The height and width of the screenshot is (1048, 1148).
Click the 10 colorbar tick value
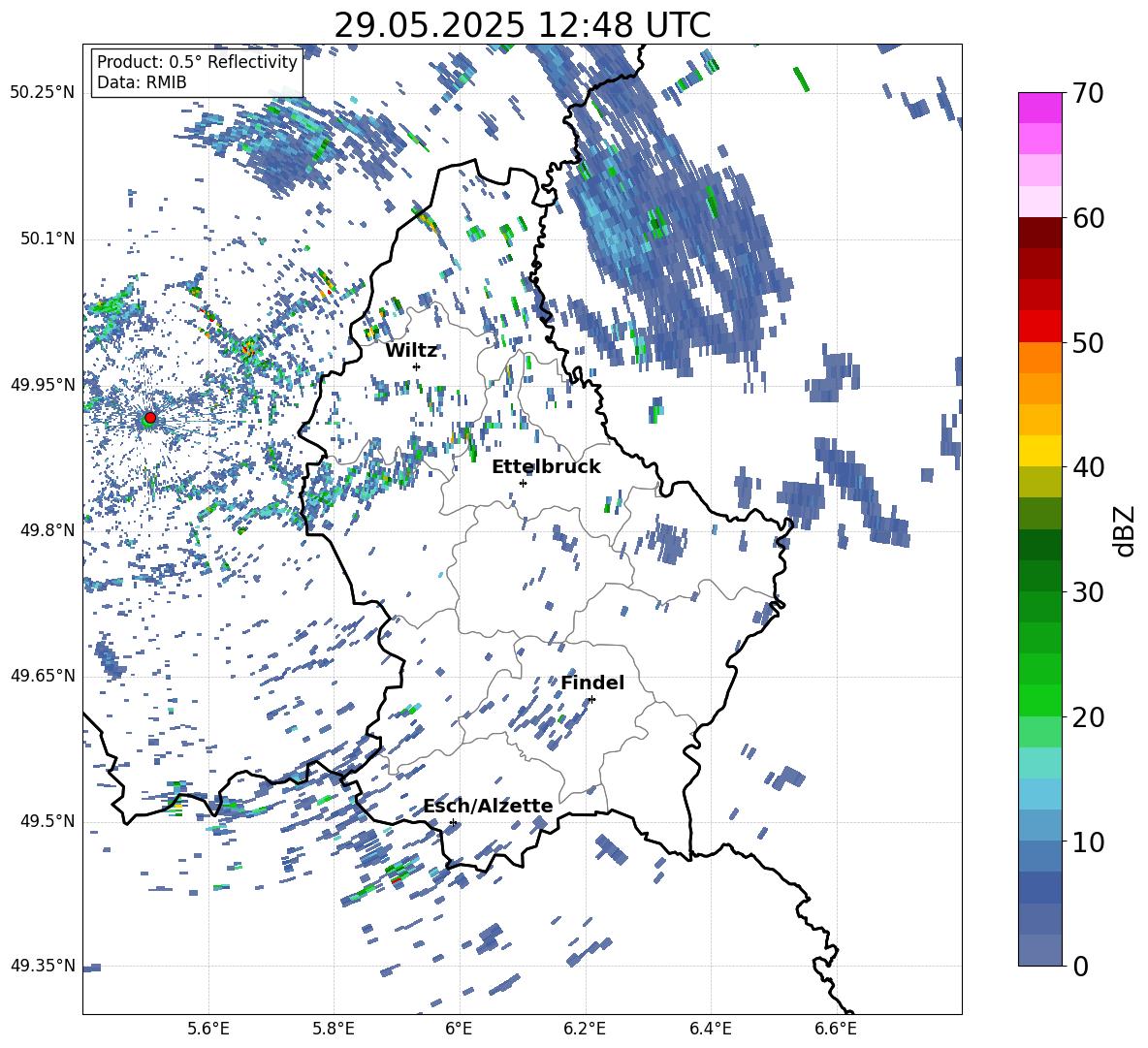[1088, 842]
